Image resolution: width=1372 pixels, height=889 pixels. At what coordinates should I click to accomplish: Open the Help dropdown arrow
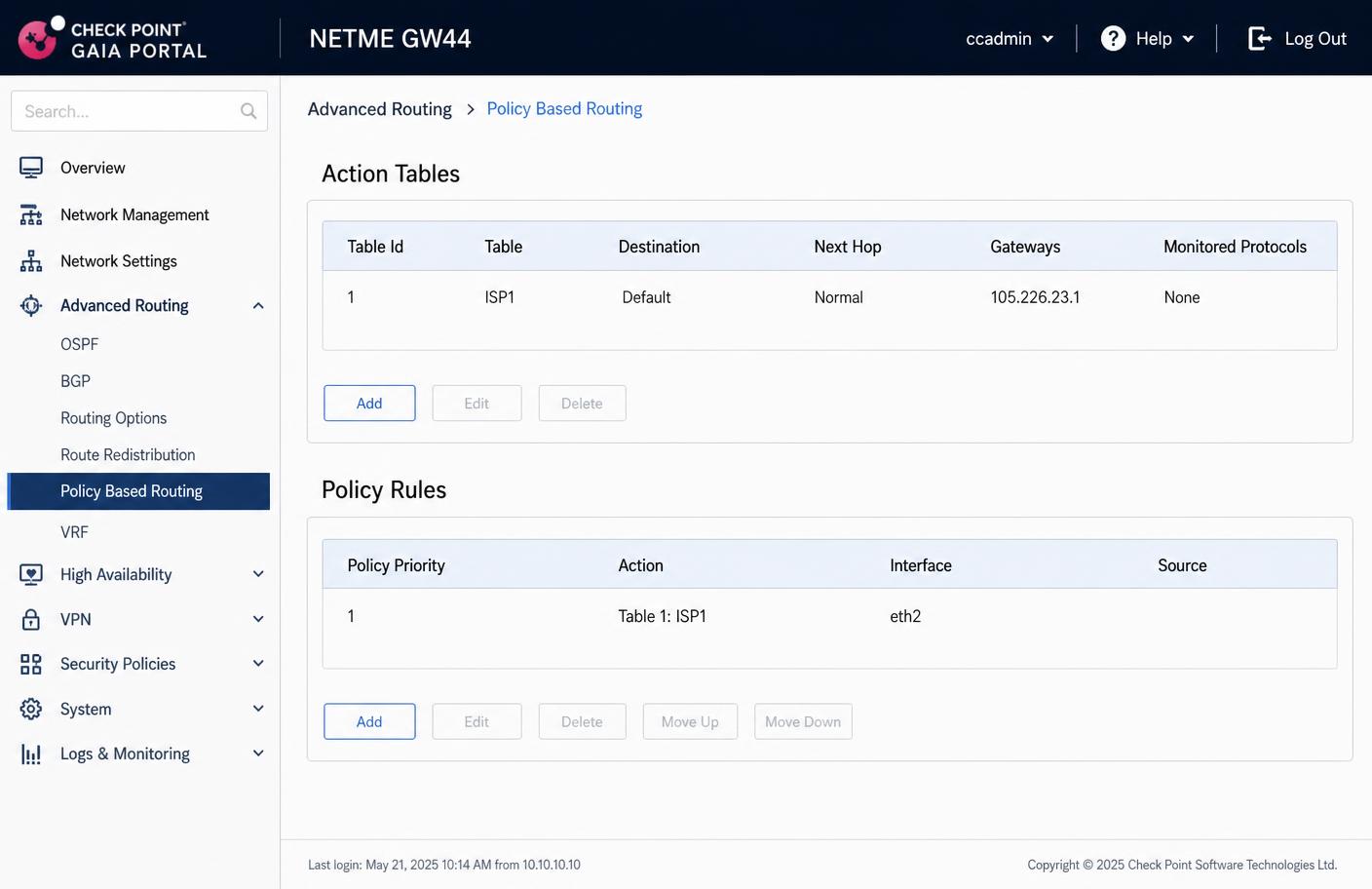(1188, 39)
